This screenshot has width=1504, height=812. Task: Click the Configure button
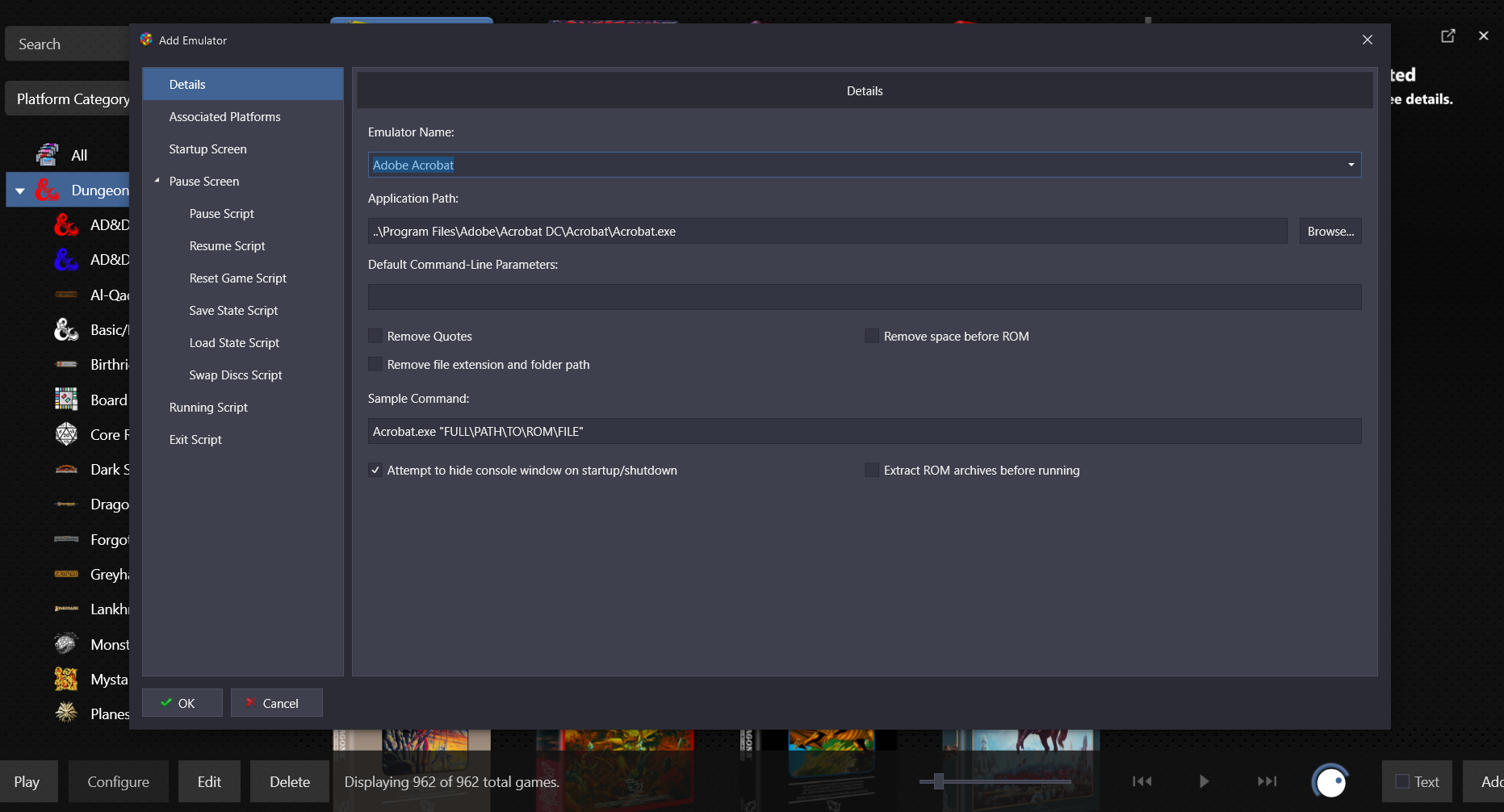click(x=118, y=781)
